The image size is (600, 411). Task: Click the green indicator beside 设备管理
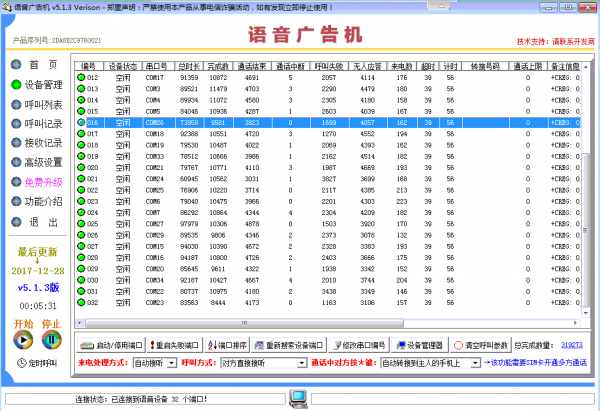point(15,85)
